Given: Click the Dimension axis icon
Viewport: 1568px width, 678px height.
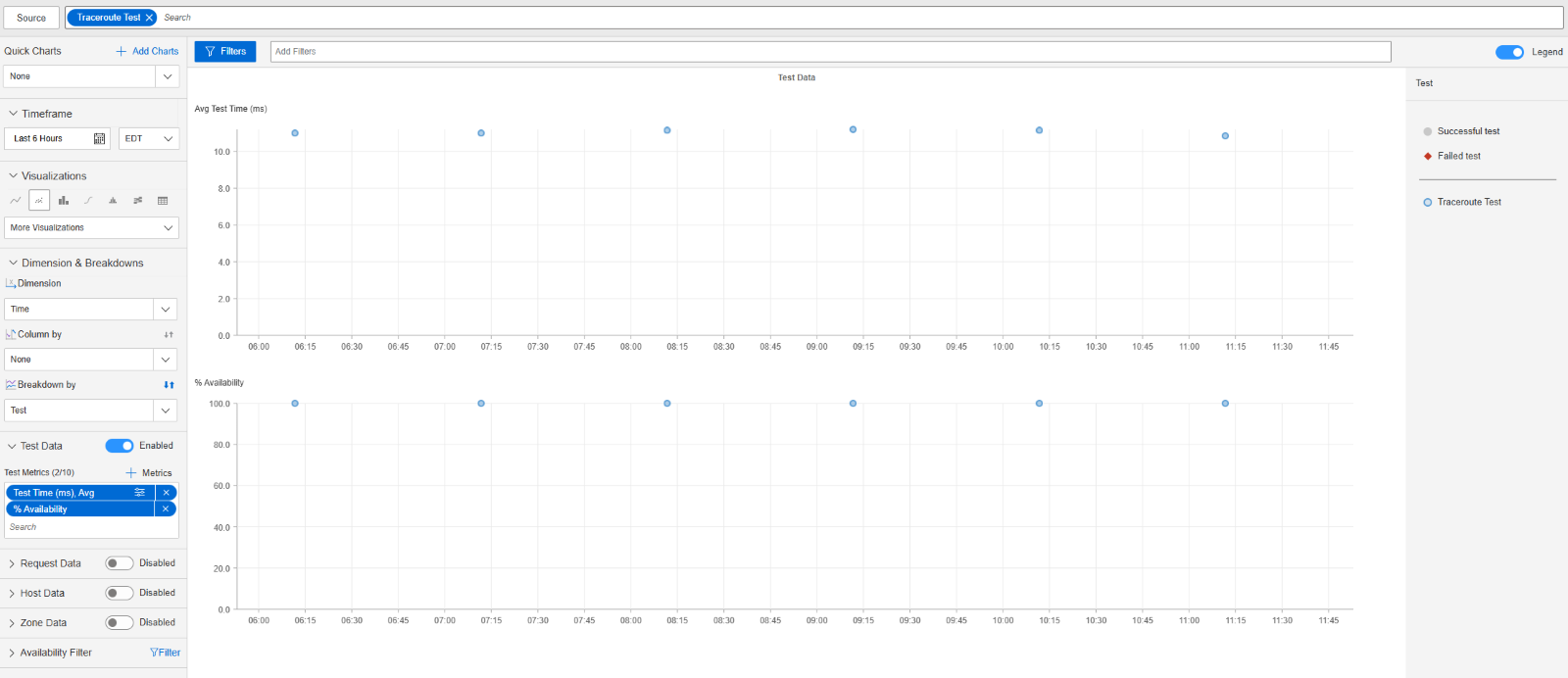Looking at the screenshot, I should (x=11, y=284).
